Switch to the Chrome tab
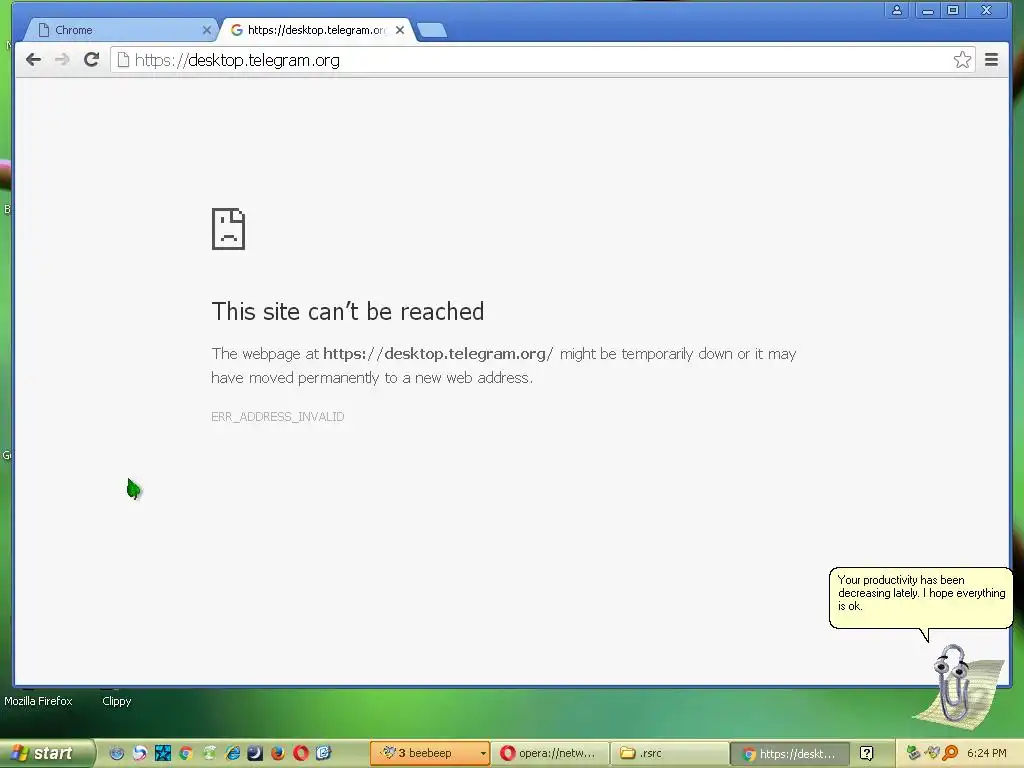Screen dimensions: 1024x768 (x=121, y=30)
